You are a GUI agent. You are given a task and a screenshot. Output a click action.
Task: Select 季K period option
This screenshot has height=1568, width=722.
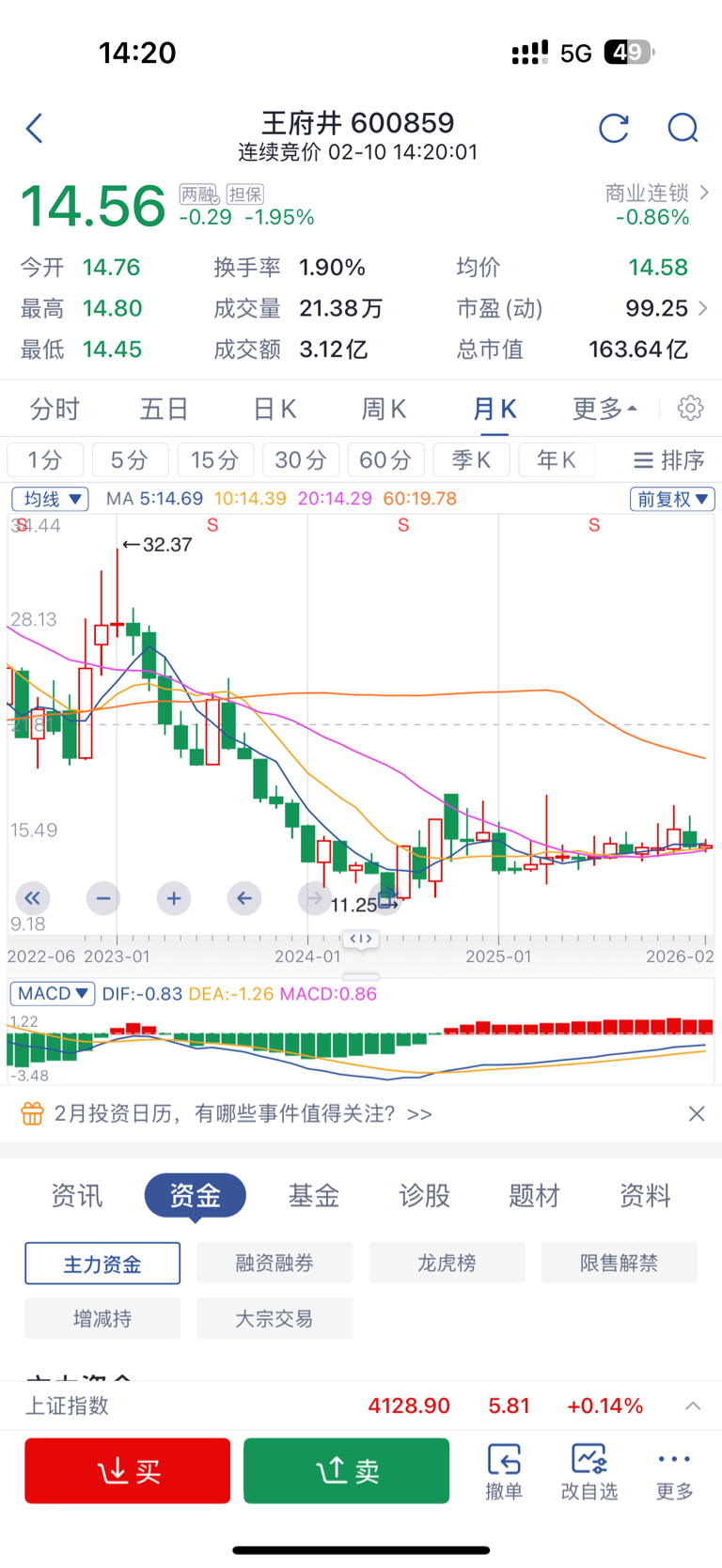tap(471, 459)
